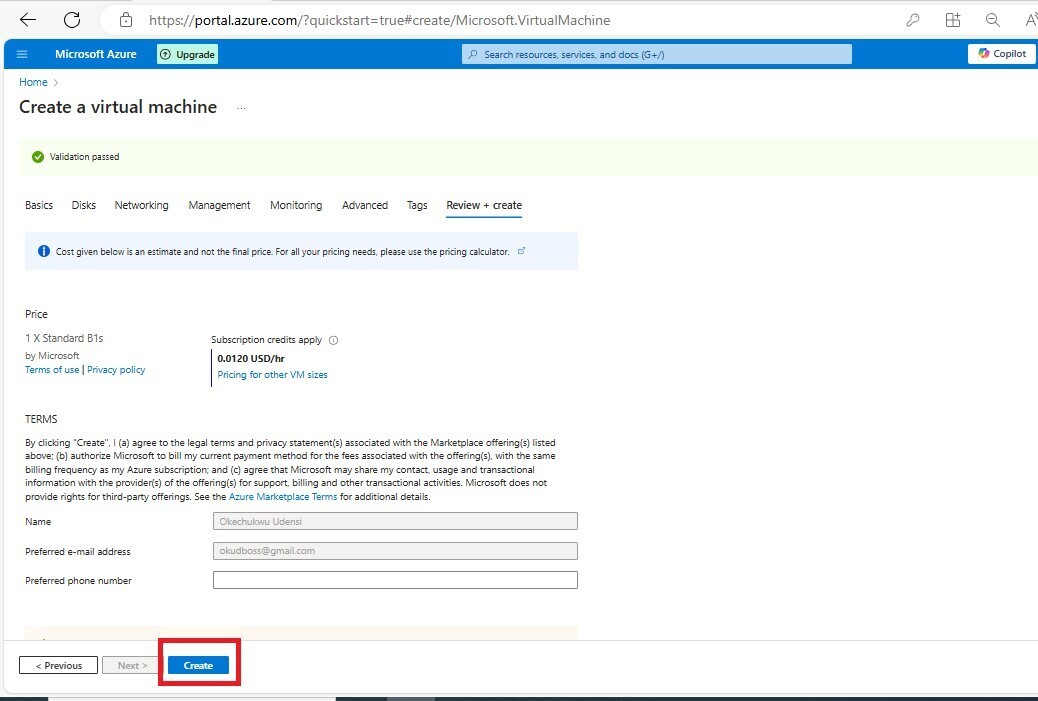Go to the Tags tab
Viewport: 1038px width, 701px height.
click(x=417, y=205)
